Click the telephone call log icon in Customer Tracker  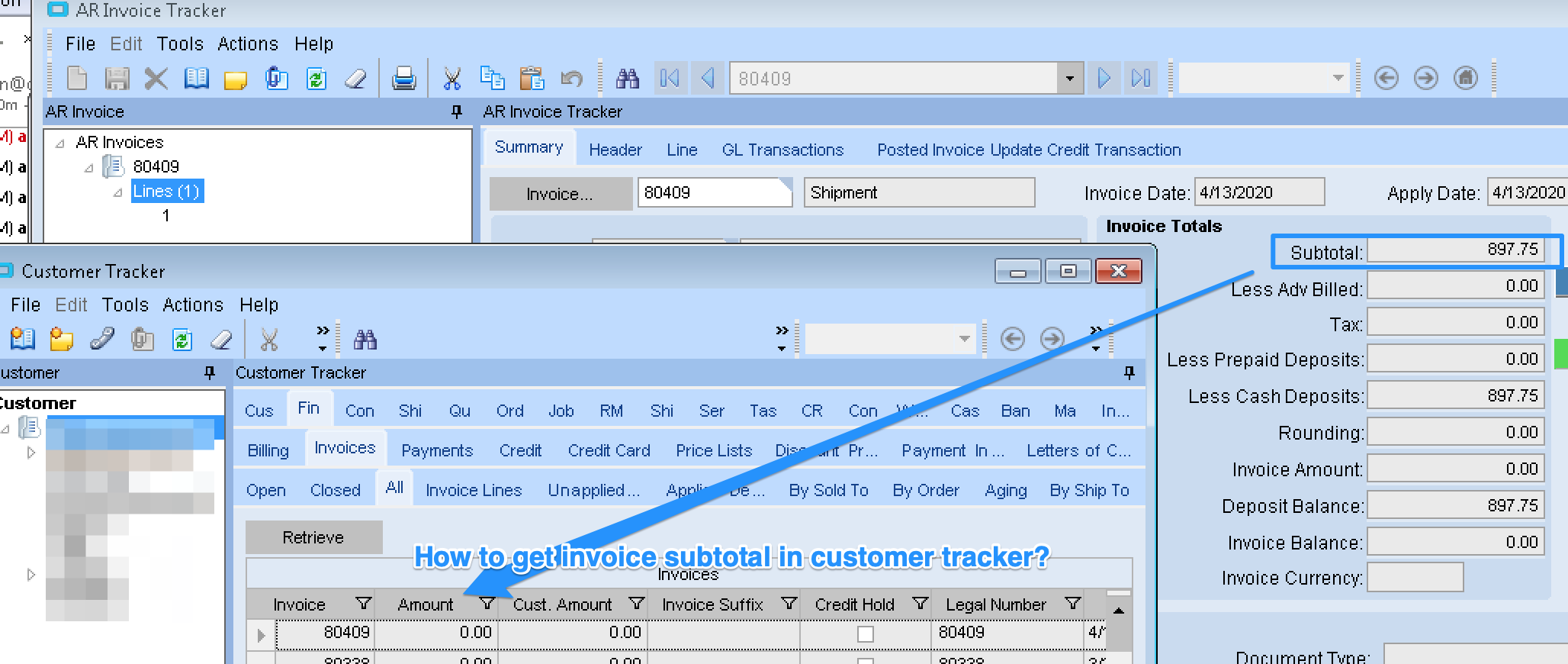pos(101,339)
